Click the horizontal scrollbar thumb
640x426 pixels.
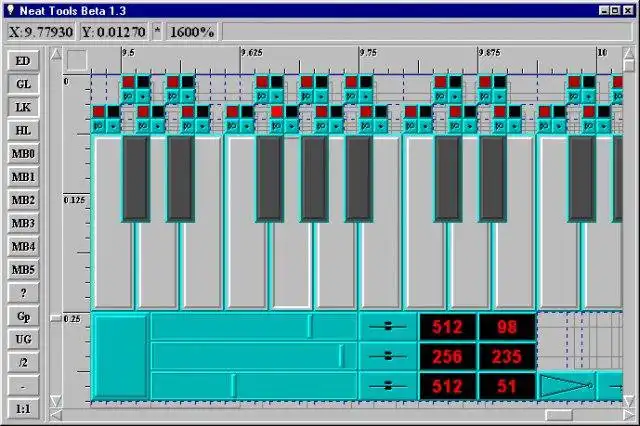point(559,415)
